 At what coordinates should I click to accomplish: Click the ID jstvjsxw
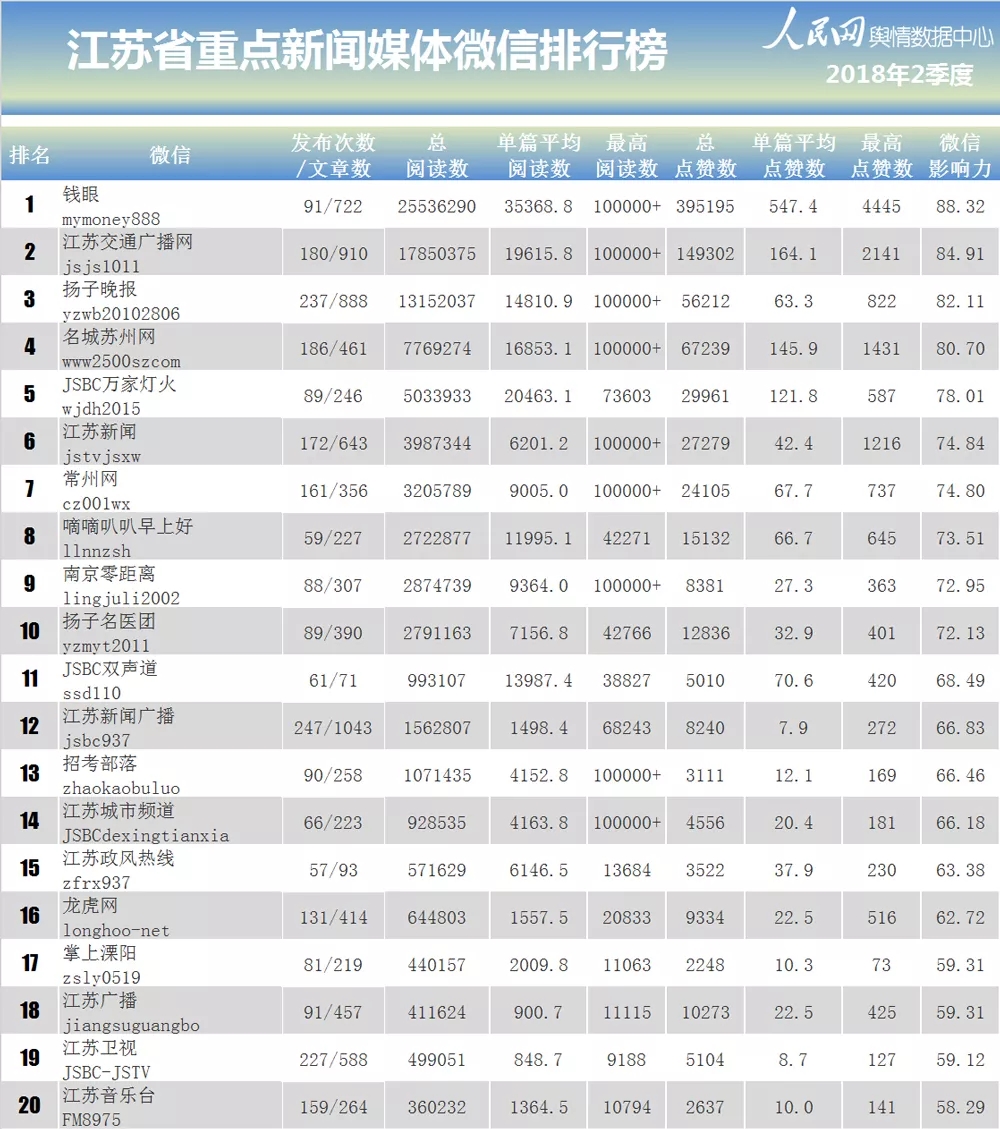(101, 456)
